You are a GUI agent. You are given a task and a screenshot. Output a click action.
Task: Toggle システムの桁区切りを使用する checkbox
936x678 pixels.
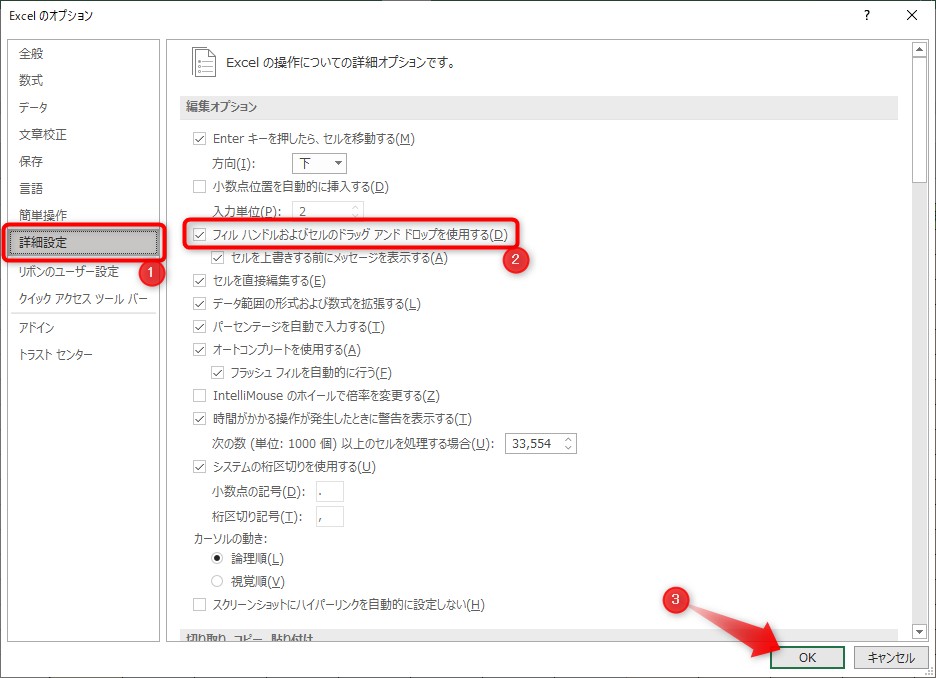tap(199, 467)
